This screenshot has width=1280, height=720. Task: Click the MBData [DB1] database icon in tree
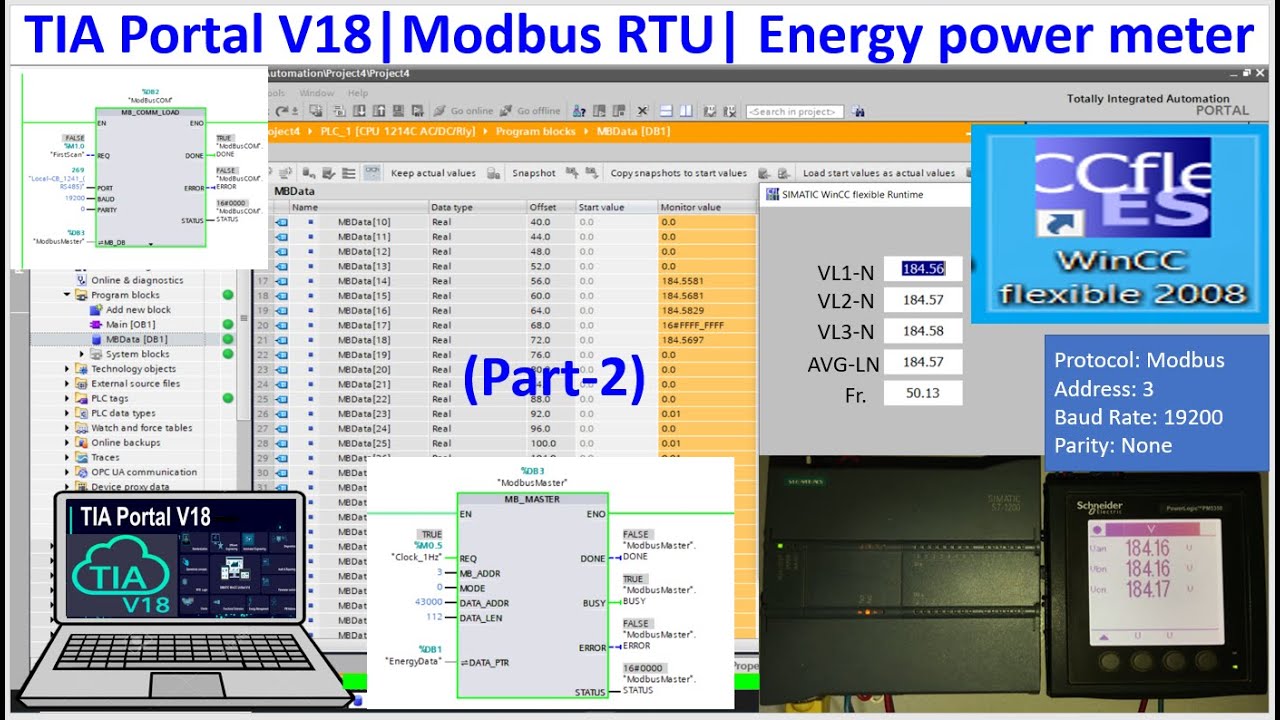(x=97, y=340)
